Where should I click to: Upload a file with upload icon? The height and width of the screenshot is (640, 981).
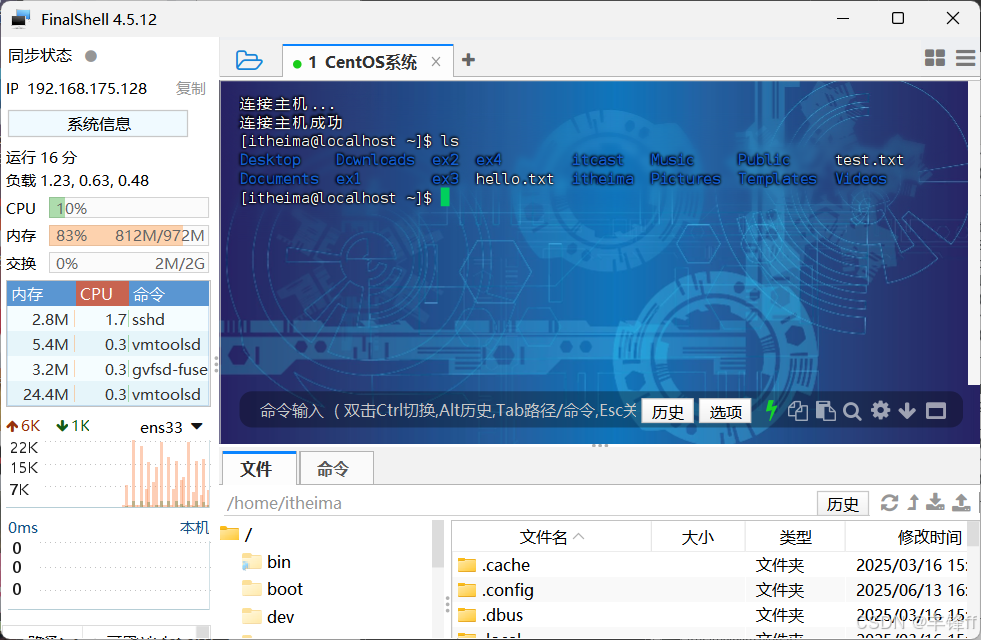pos(961,502)
